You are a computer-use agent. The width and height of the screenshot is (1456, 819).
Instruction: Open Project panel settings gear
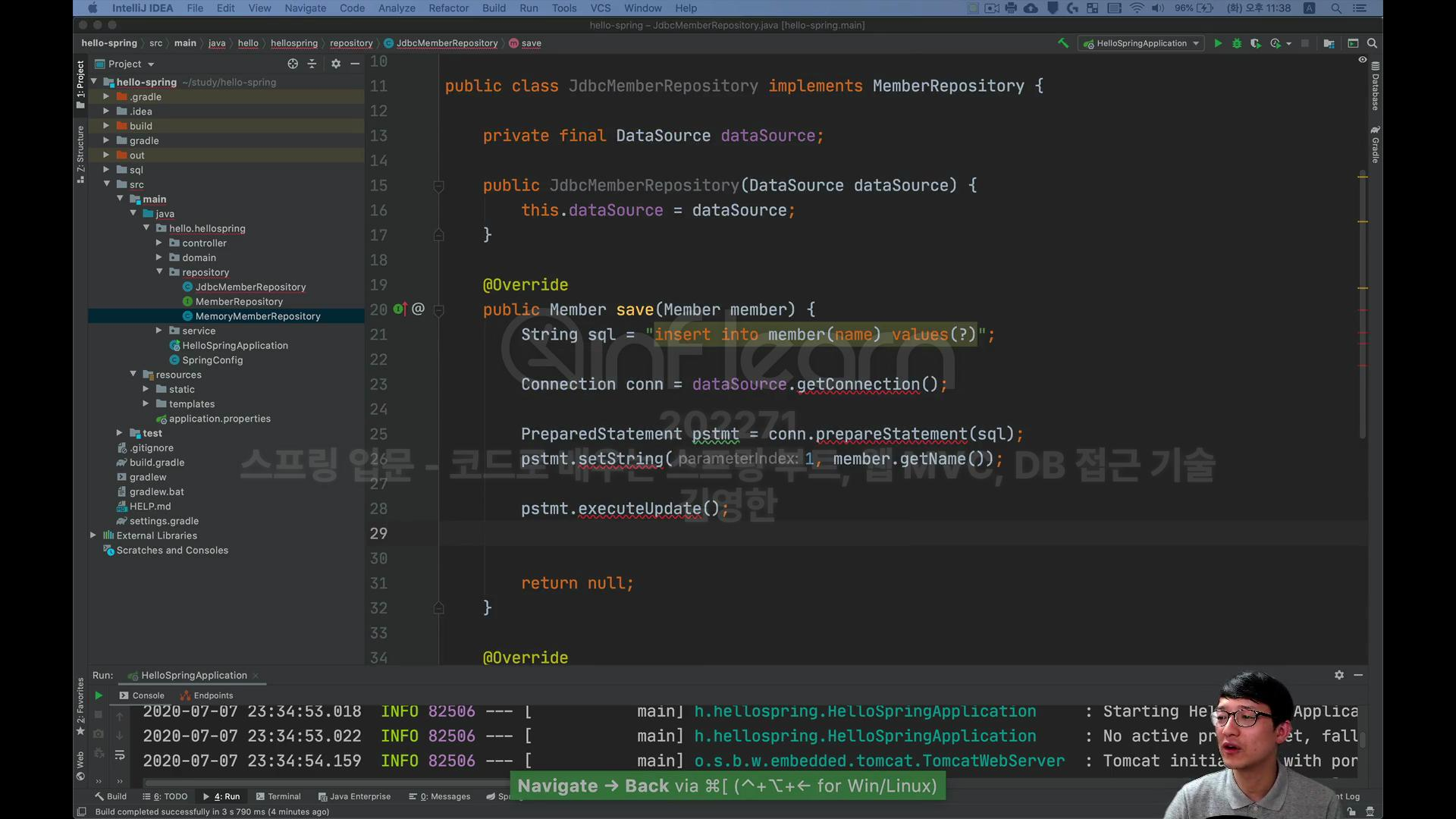pos(336,64)
